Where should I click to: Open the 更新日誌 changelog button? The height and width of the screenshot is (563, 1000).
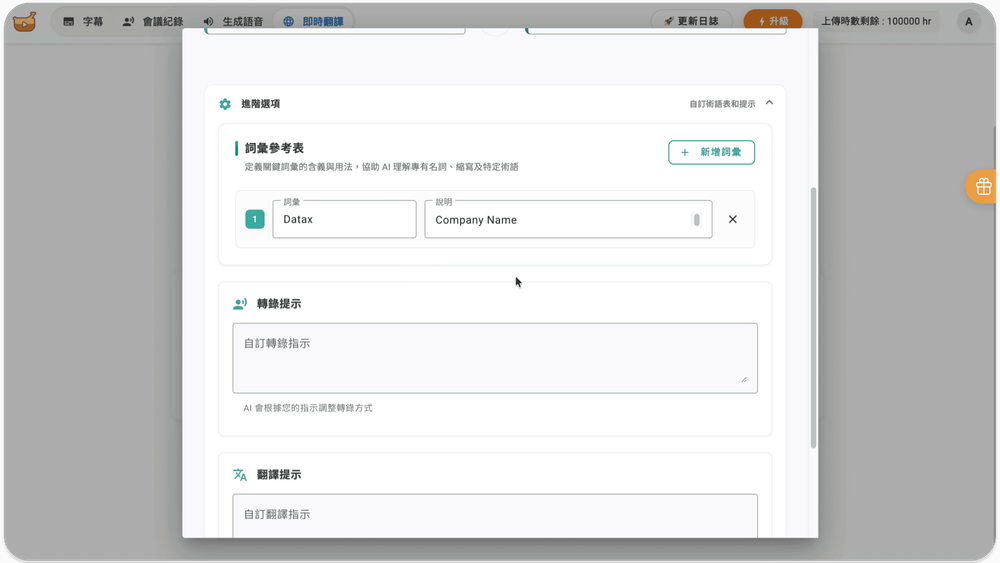tap(691, 21)
